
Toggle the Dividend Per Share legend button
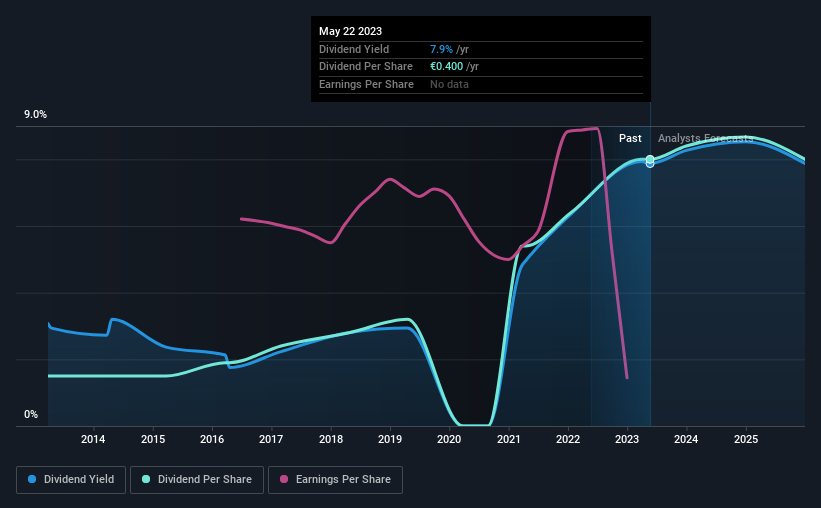click(197, 480)
